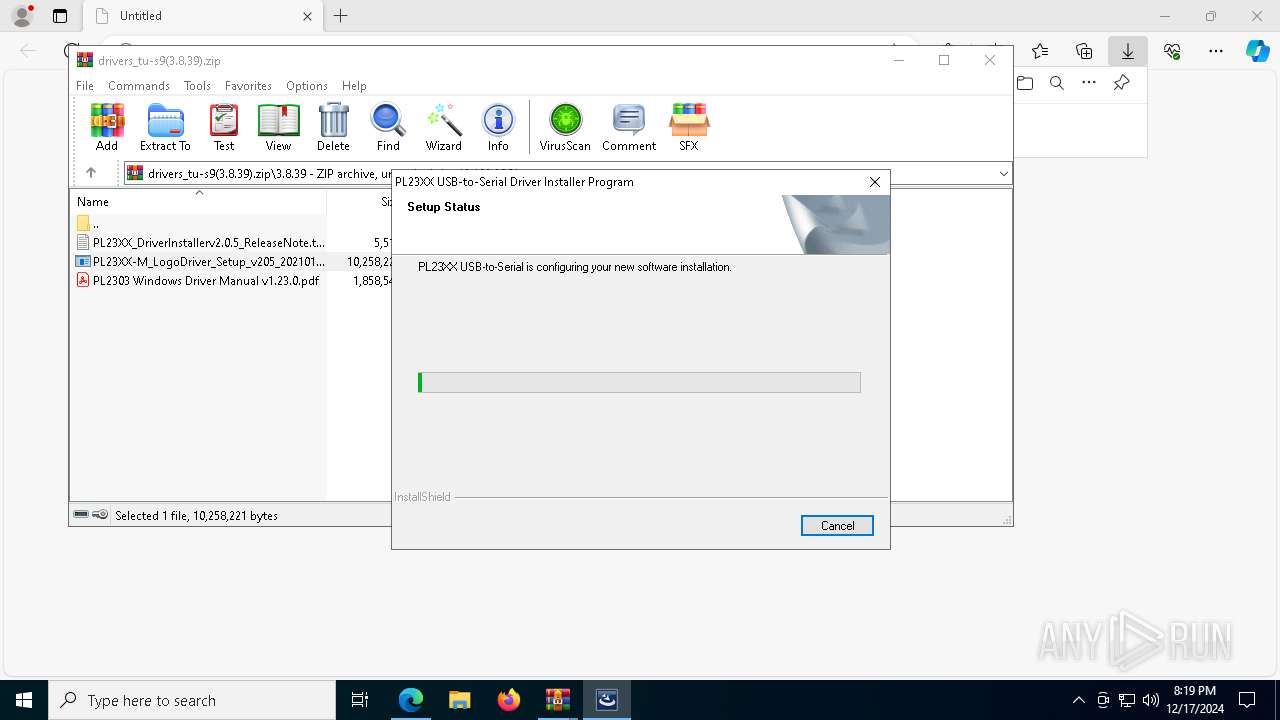Open Copilot in Edge sidebar
1280x720 pixels.
click(x=1258, y=51)
